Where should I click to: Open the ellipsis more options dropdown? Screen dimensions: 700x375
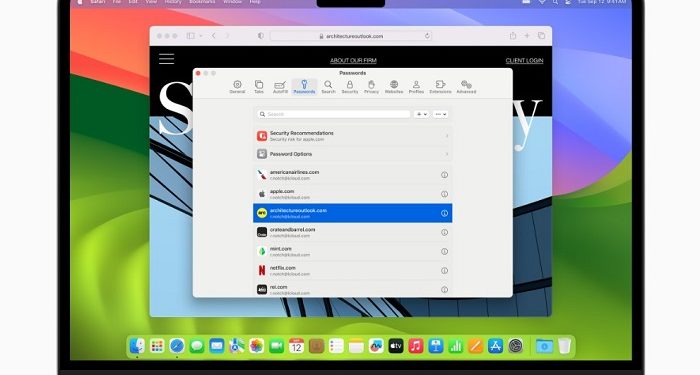[441, 114]
